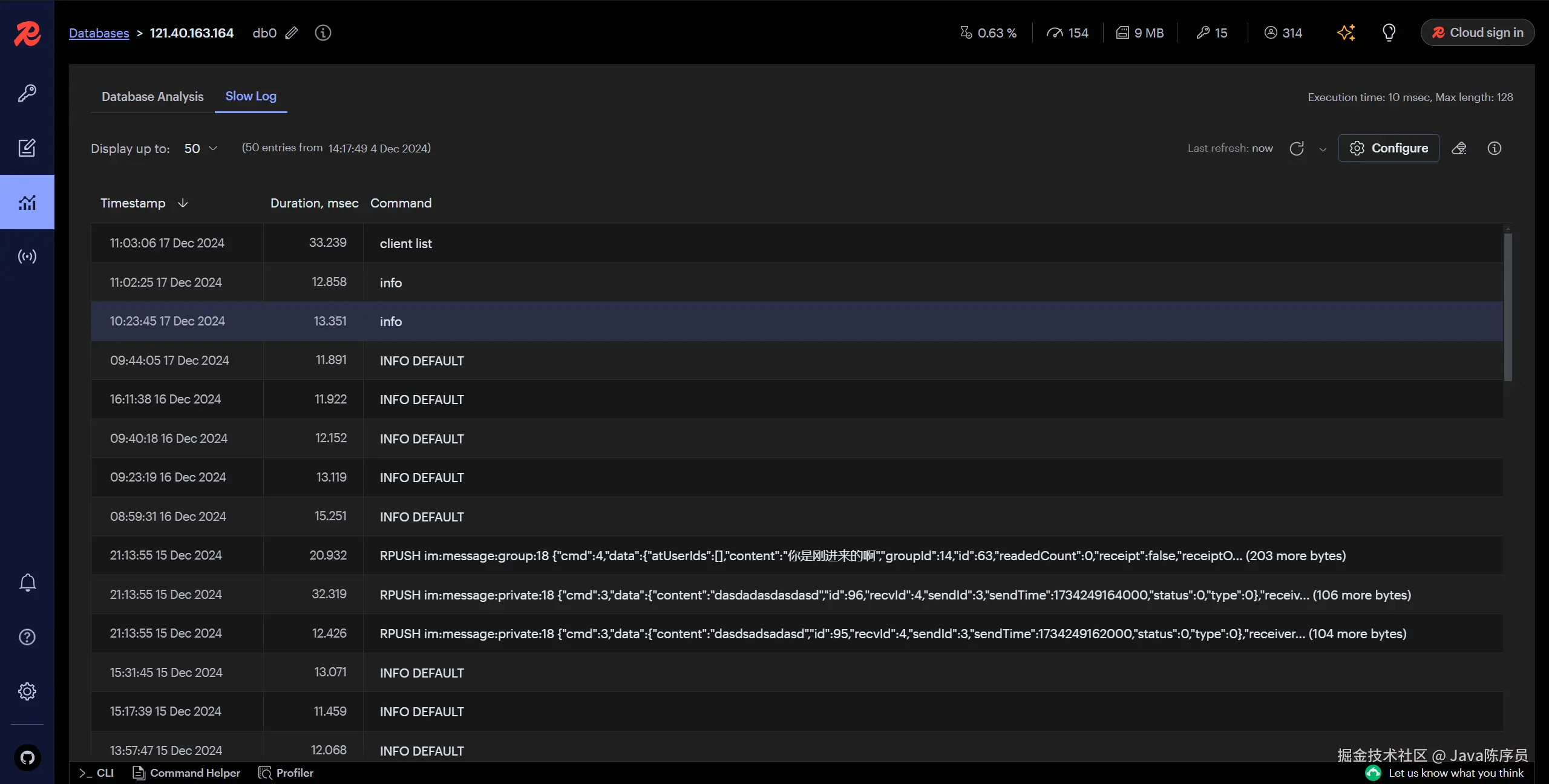Expand the auto-refresh chevron next to refresh
1549x784 pixels.
[1323, 149]
